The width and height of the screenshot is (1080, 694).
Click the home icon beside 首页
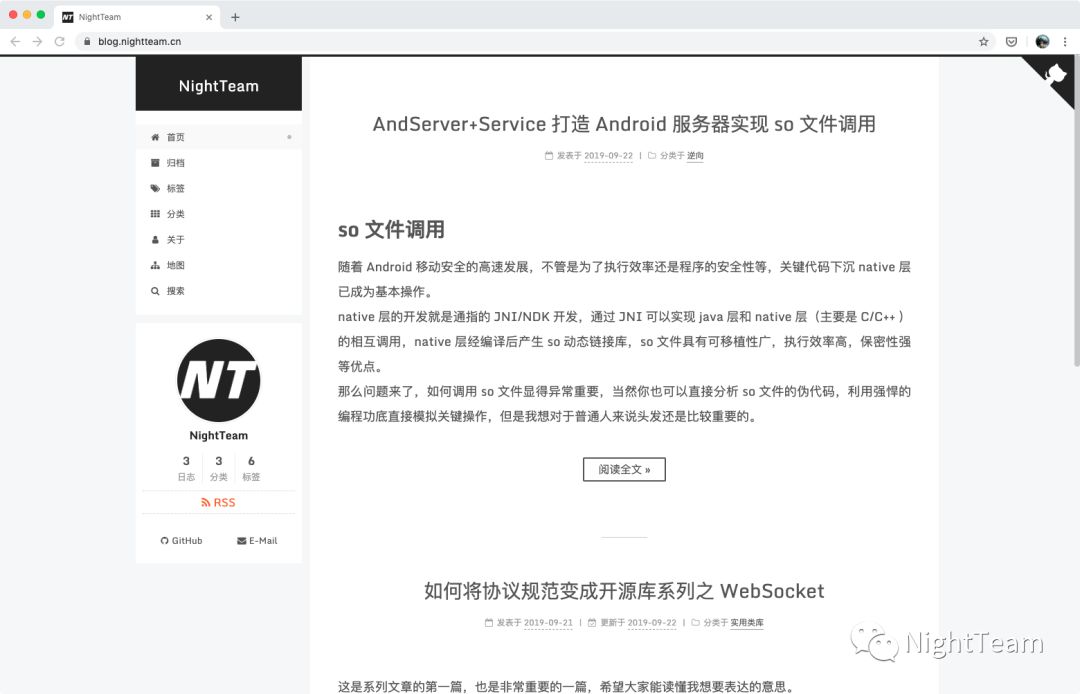click(156, 137)
